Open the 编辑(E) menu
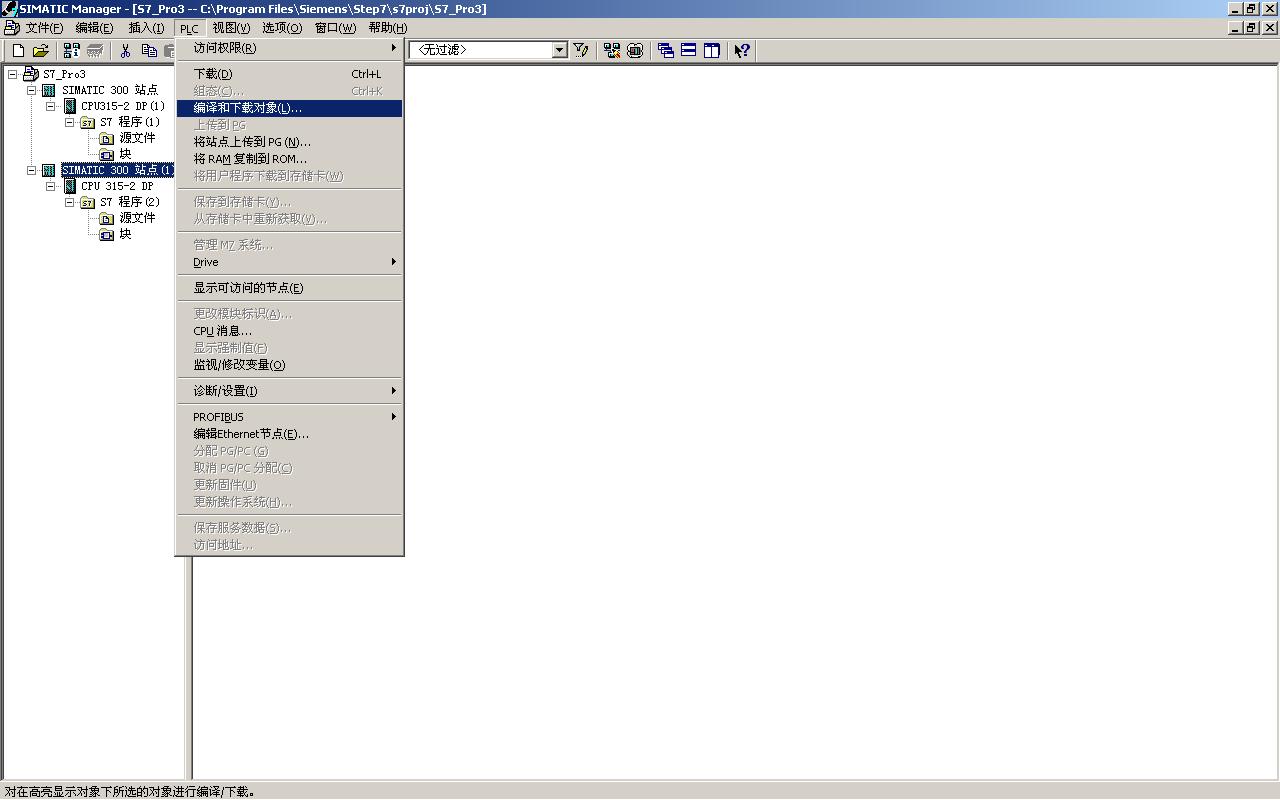This screenshot has width=1280, height=800. tap(94, 28)
